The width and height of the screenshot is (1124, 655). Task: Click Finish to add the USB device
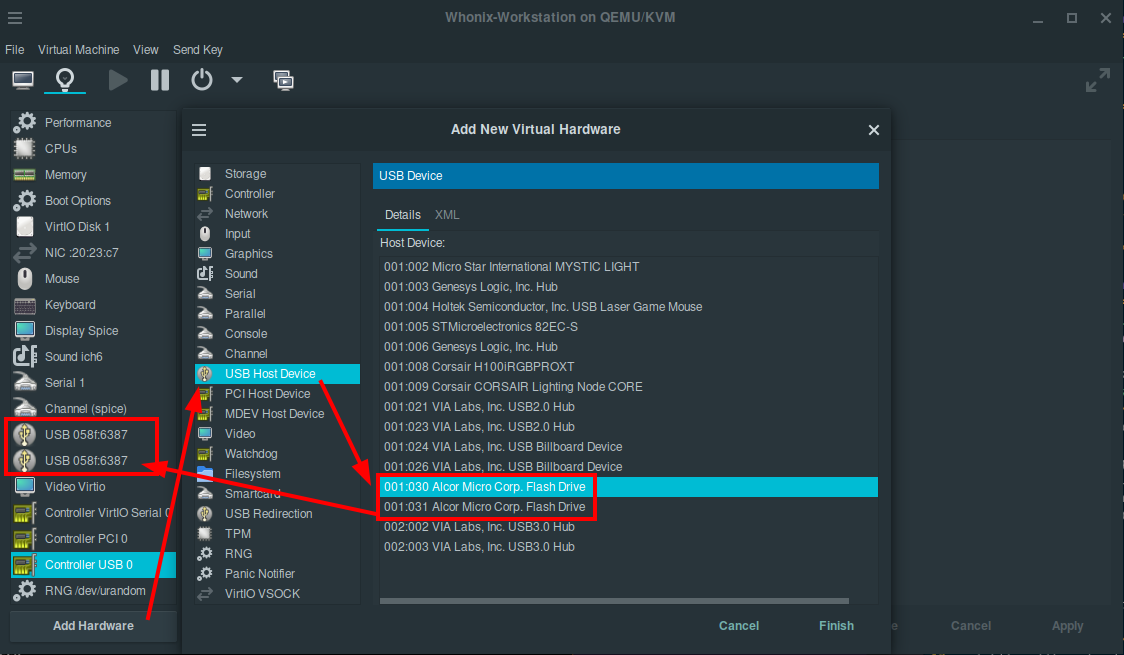[837, 626]
